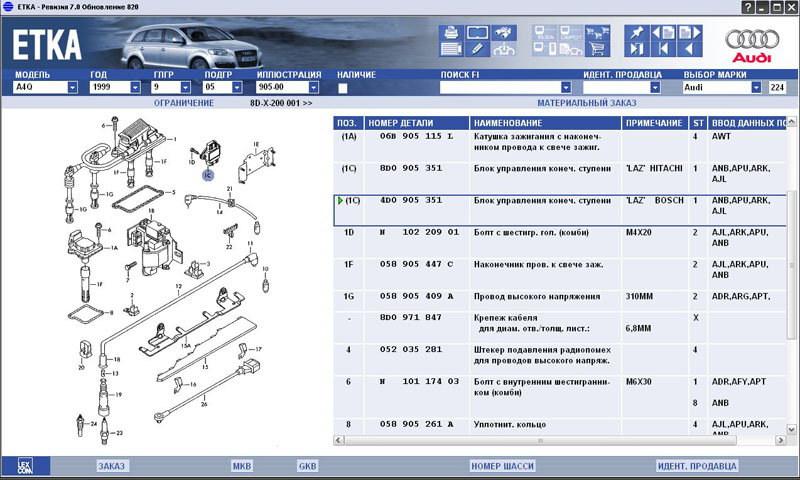Click the help question-mark icon

(747, 7)
